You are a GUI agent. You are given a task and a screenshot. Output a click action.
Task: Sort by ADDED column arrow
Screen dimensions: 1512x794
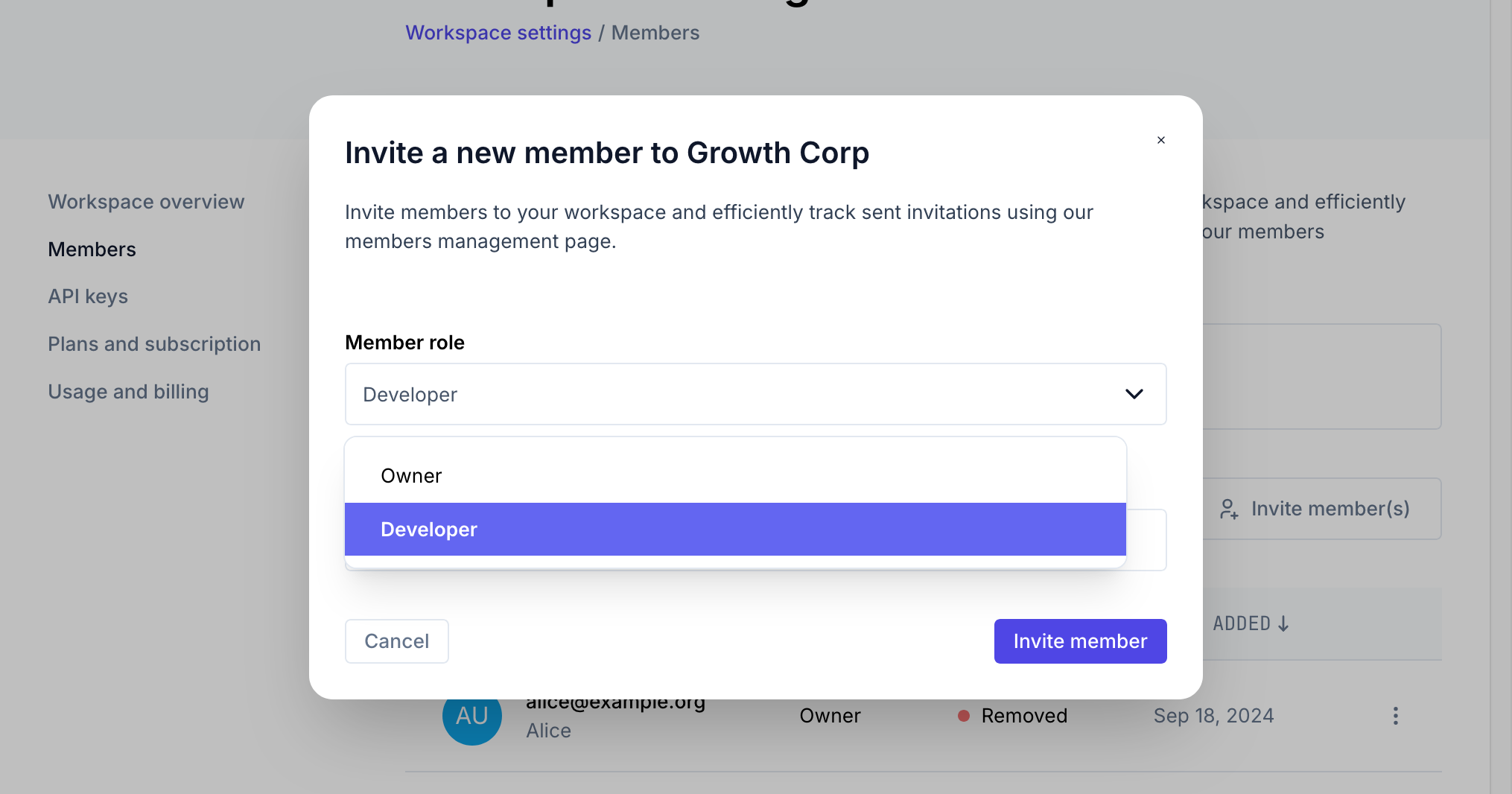[1283, 624]
